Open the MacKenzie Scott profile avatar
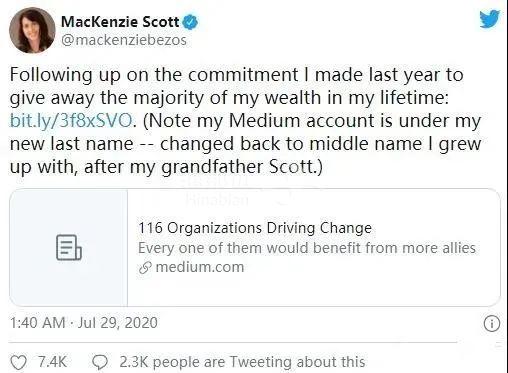The width and height of the screenshot is (508, 373). (x=32, y=30)
